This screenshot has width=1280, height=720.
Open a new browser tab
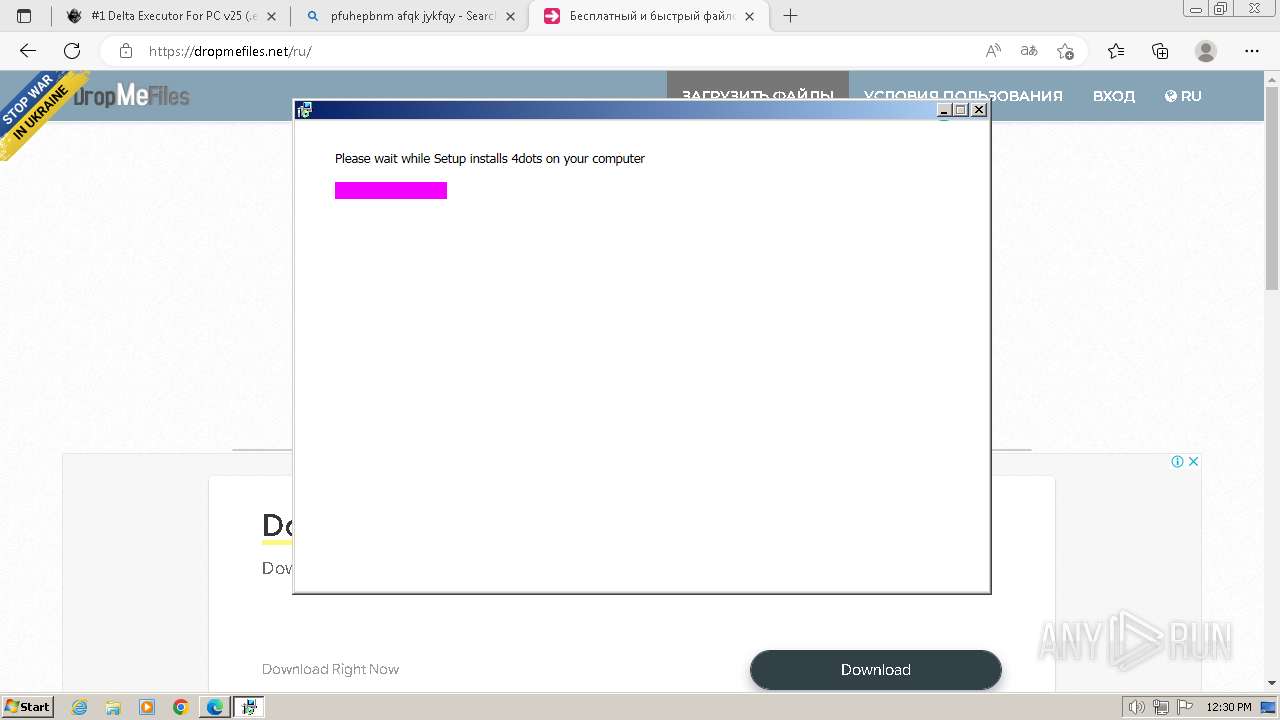pos(790,16)
